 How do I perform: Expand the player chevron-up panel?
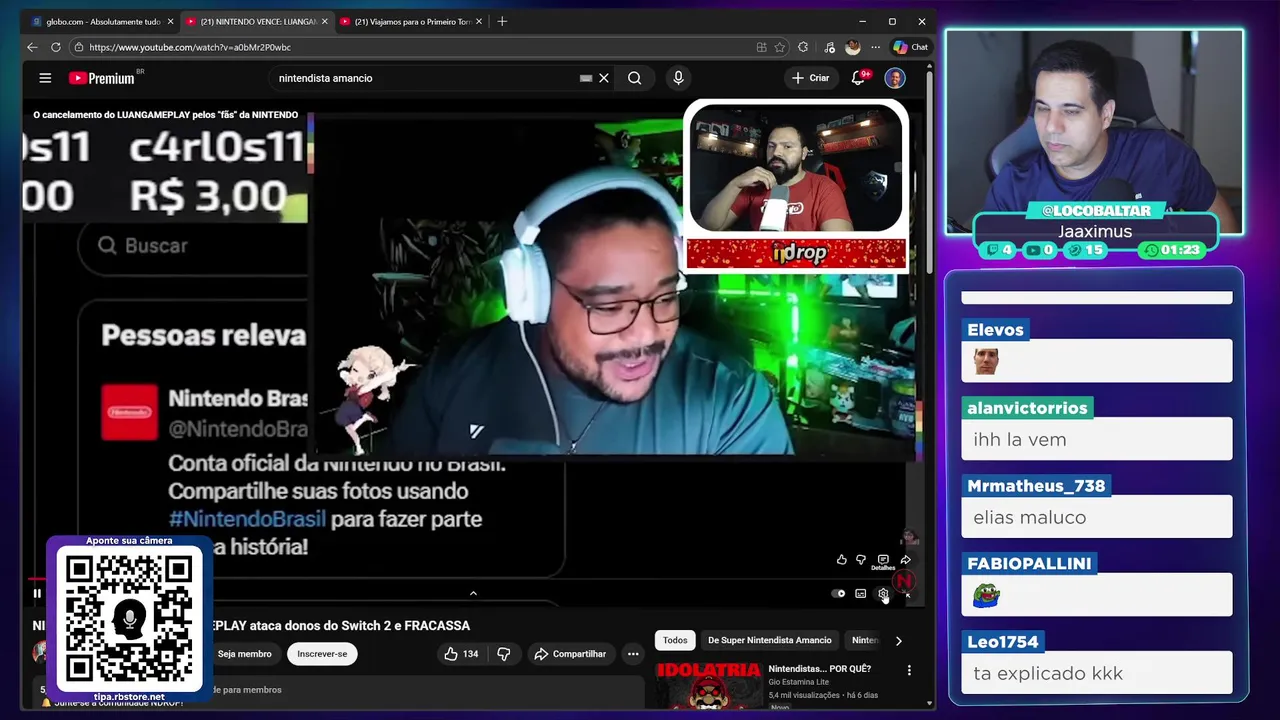click(x=473, y=593)
